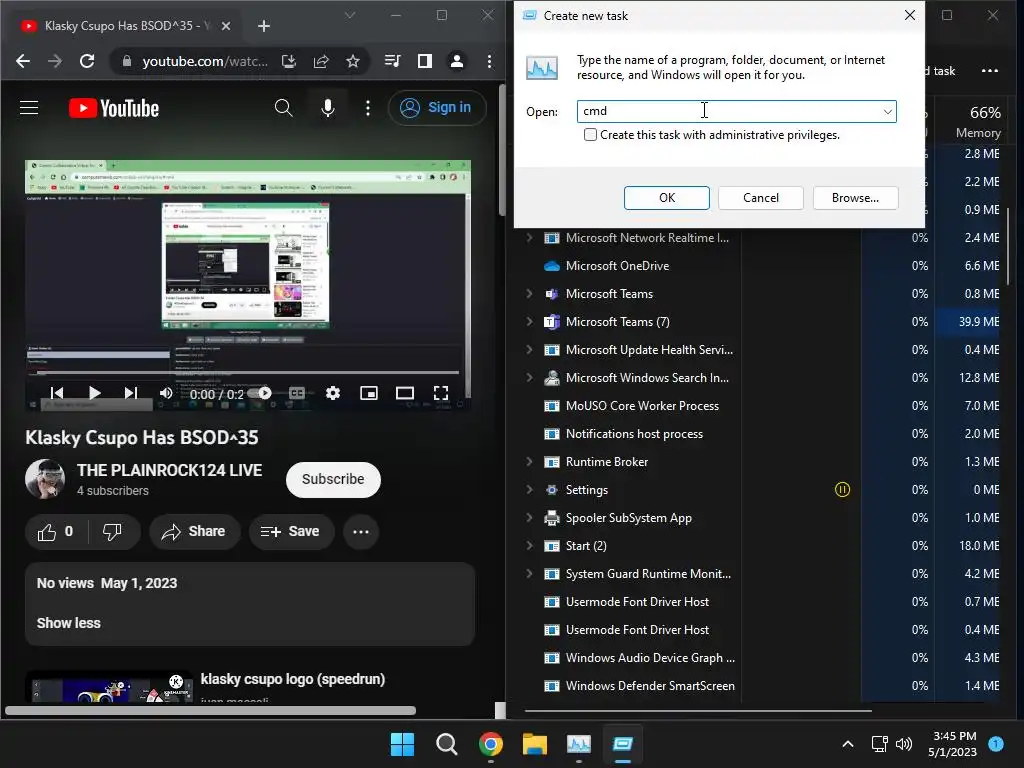Screen dimensions: 1024x768
Task: Subscribe to THE PLAINROCK124 LIVE
Action: 333,480
